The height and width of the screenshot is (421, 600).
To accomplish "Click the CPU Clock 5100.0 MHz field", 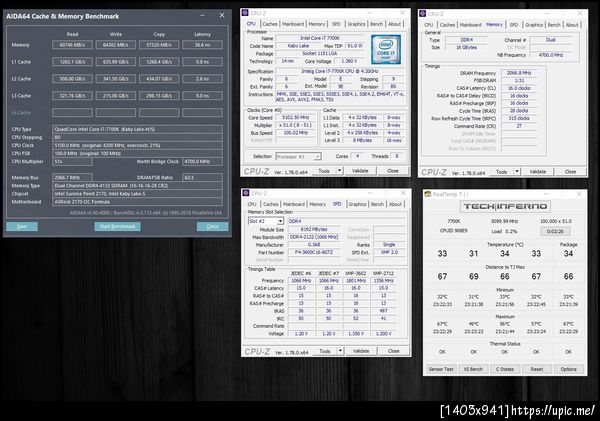I will click(137, 145).
